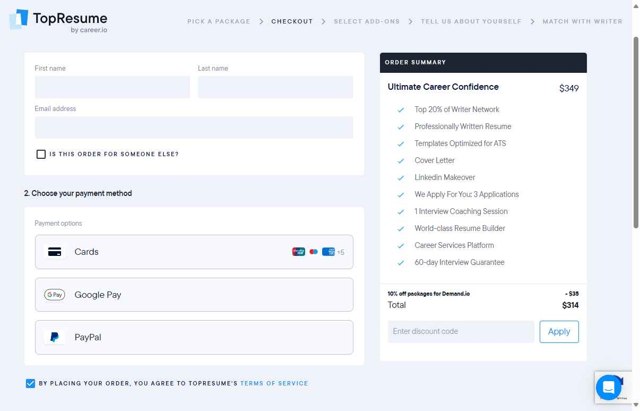This screenshot has width=640, height=411.
Task: Click checkmark next to Professionally Written Resume
Action: pos(401,127)
